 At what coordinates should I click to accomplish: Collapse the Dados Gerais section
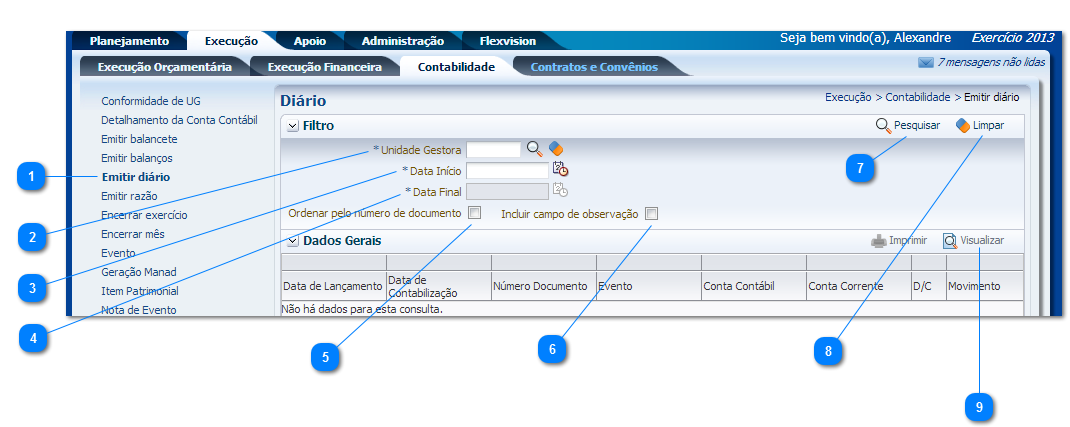pyautogui.click(x=292, y=241)
